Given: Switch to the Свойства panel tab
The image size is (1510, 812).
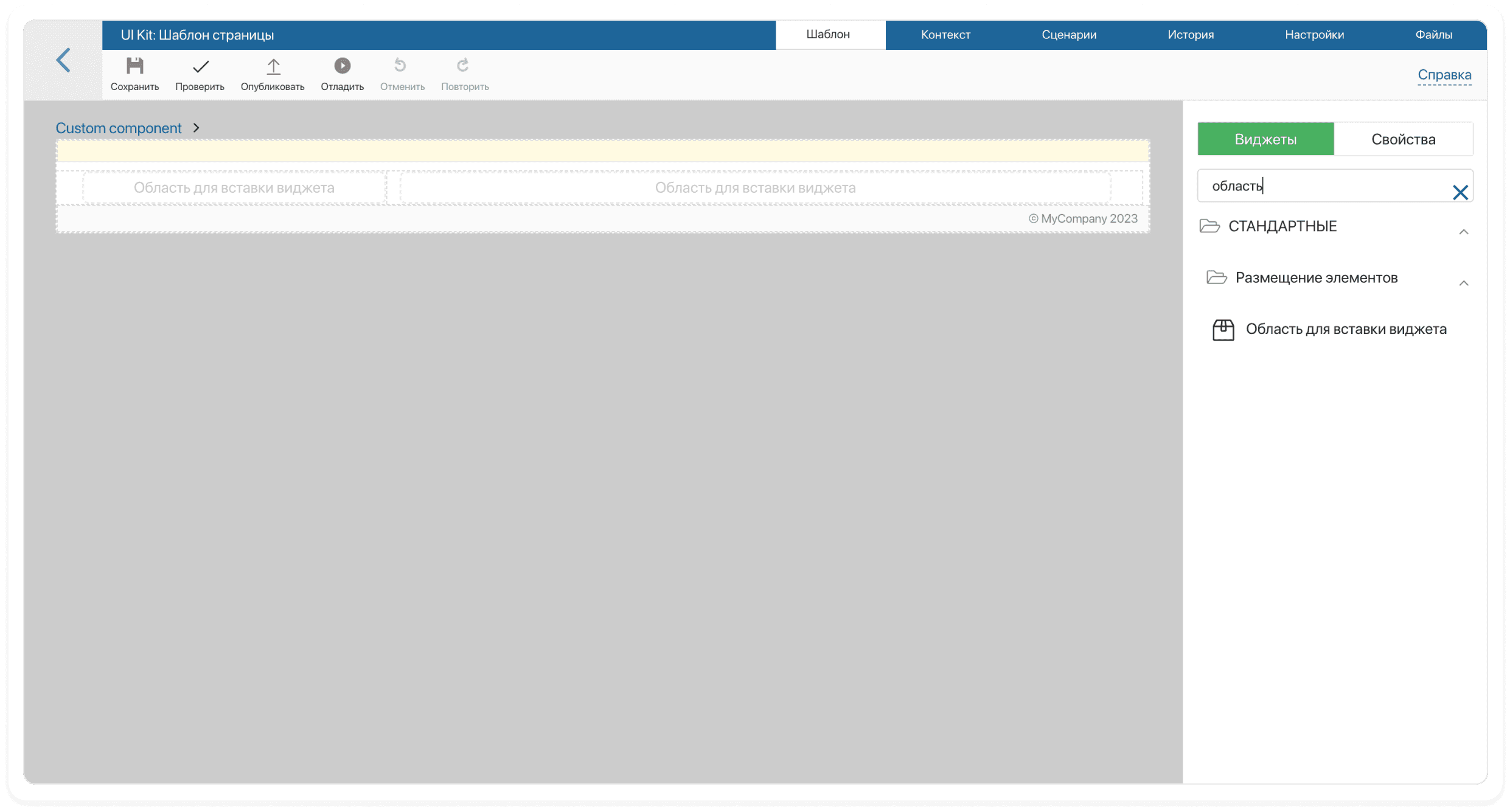Looking at the screenshot, I should click(1403, 139).
